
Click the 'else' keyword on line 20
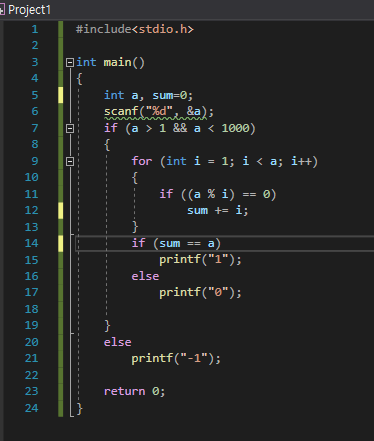(117, 342)
